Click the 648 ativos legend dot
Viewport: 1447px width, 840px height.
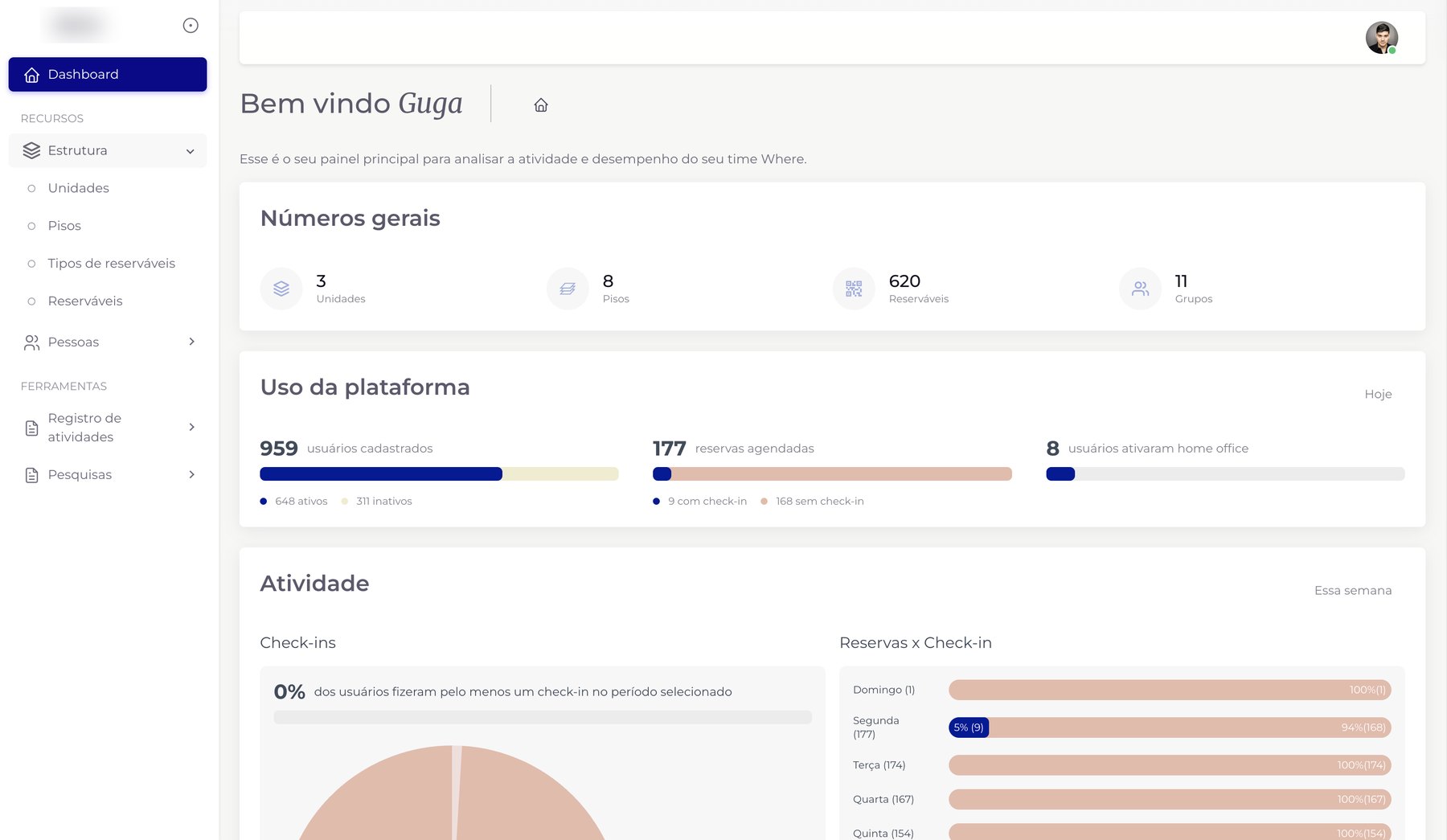[x=263, y=502]
